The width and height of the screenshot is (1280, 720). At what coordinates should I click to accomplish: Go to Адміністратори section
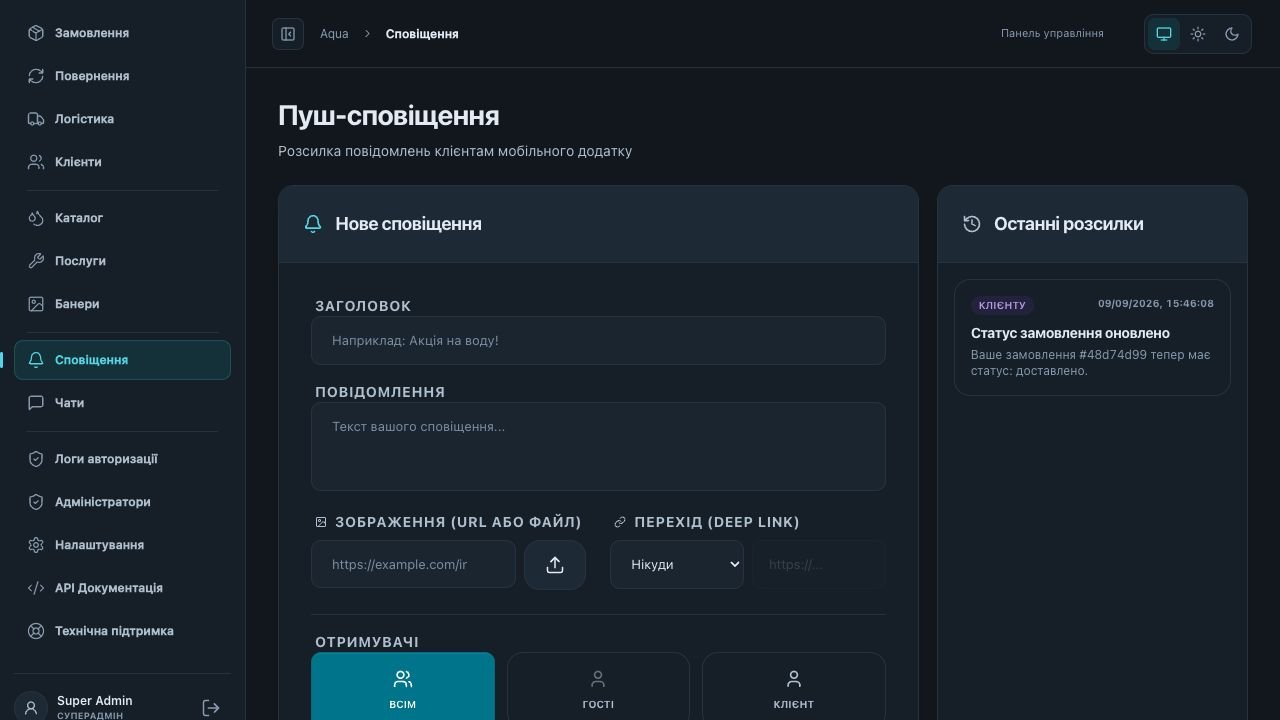(x=122, y=502)
